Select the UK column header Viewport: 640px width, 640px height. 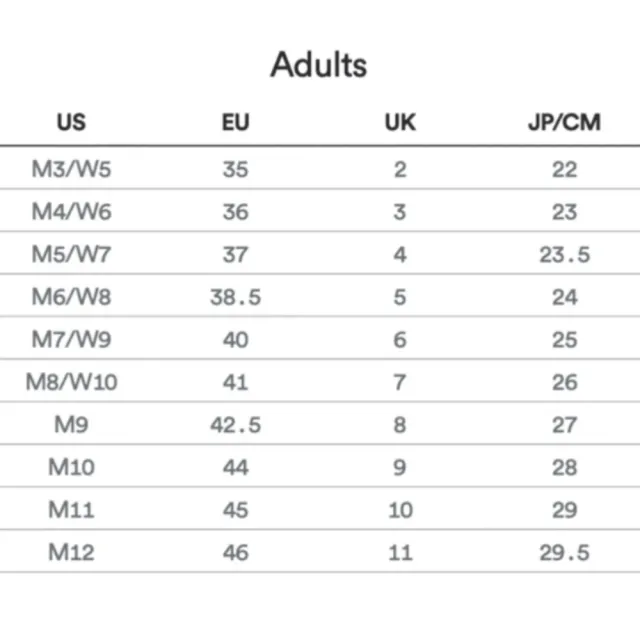click(x=400, y=122)
